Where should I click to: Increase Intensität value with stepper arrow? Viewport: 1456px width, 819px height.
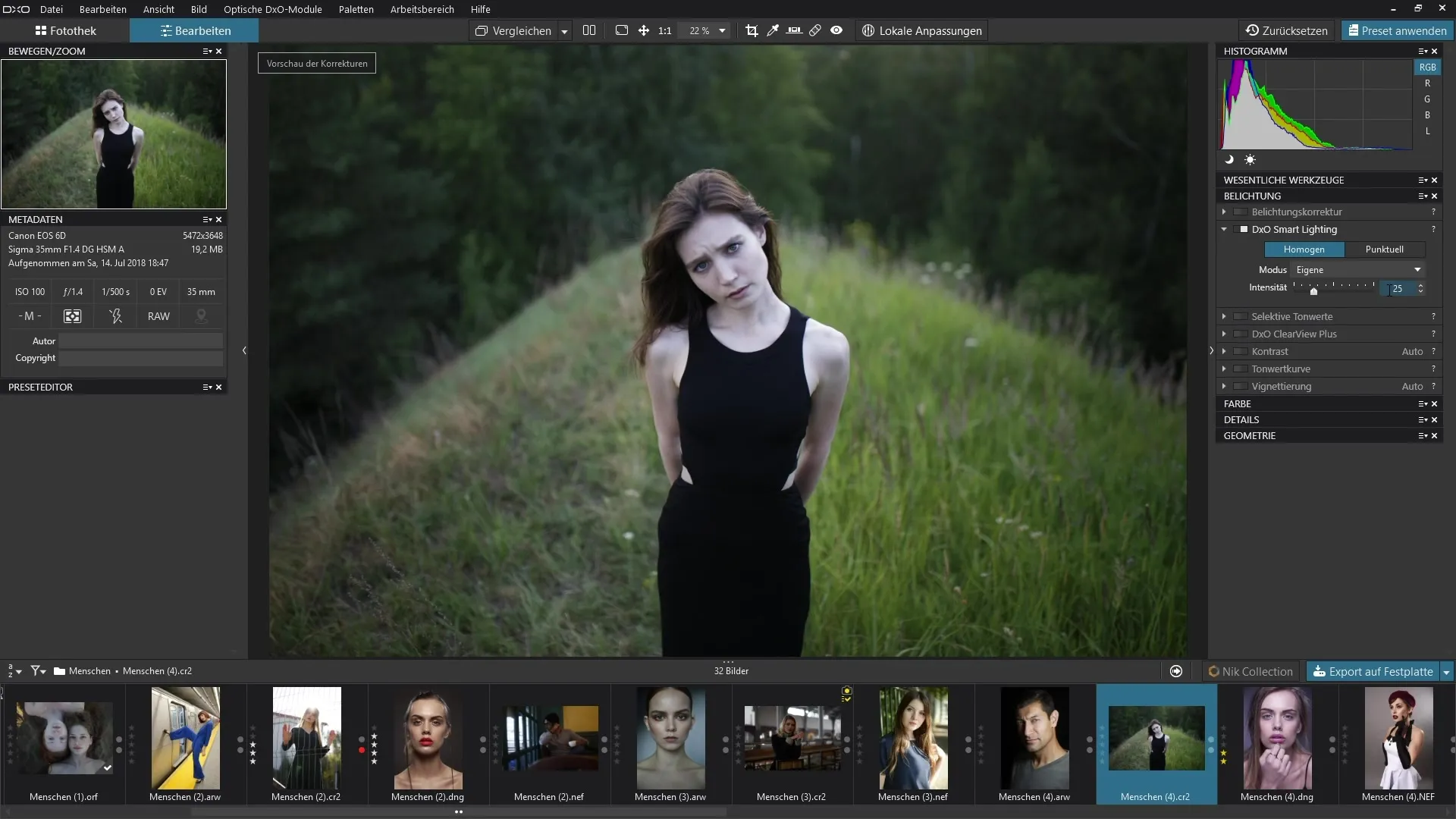[1420, 286]
